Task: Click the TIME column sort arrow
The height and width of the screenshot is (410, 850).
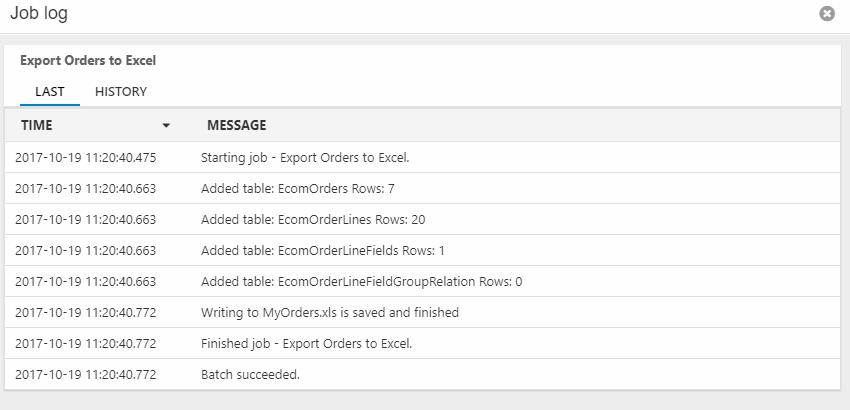Action: (166, 126)
